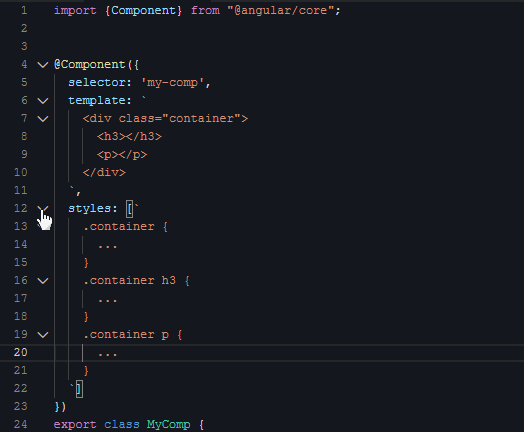Fold the div container block at line 7
This screenshot has width=524, height=432.
click(x=43, y=119)
